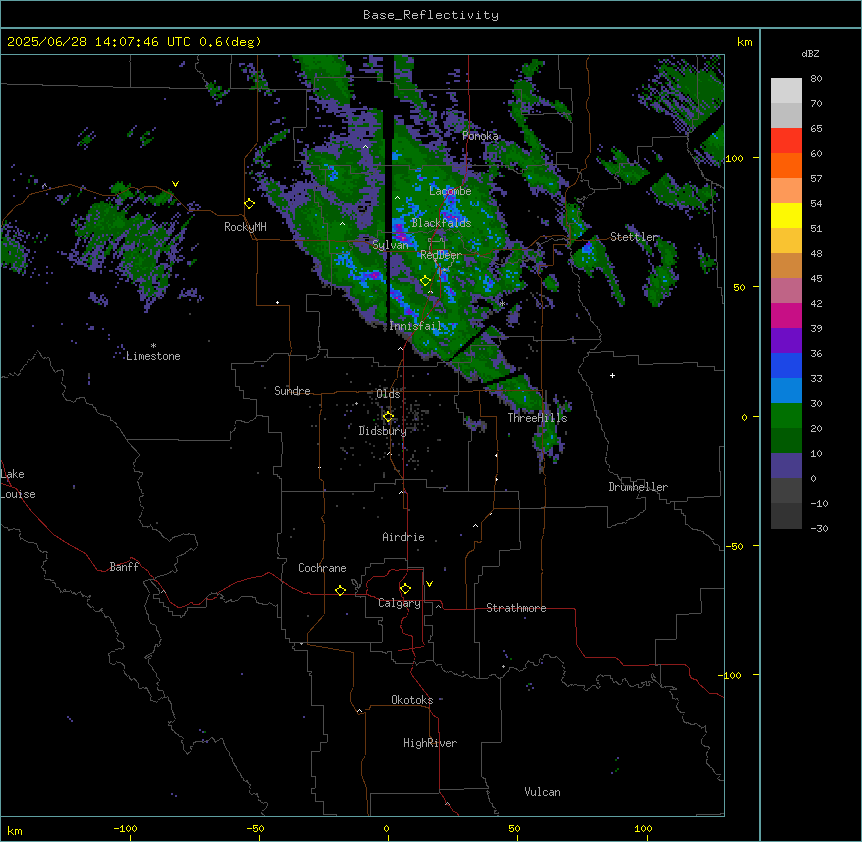This screenshot has height=842, width=862.
Task: Pick the bright yellow 51–54 dBZ legend band
Action: (786, 216)
